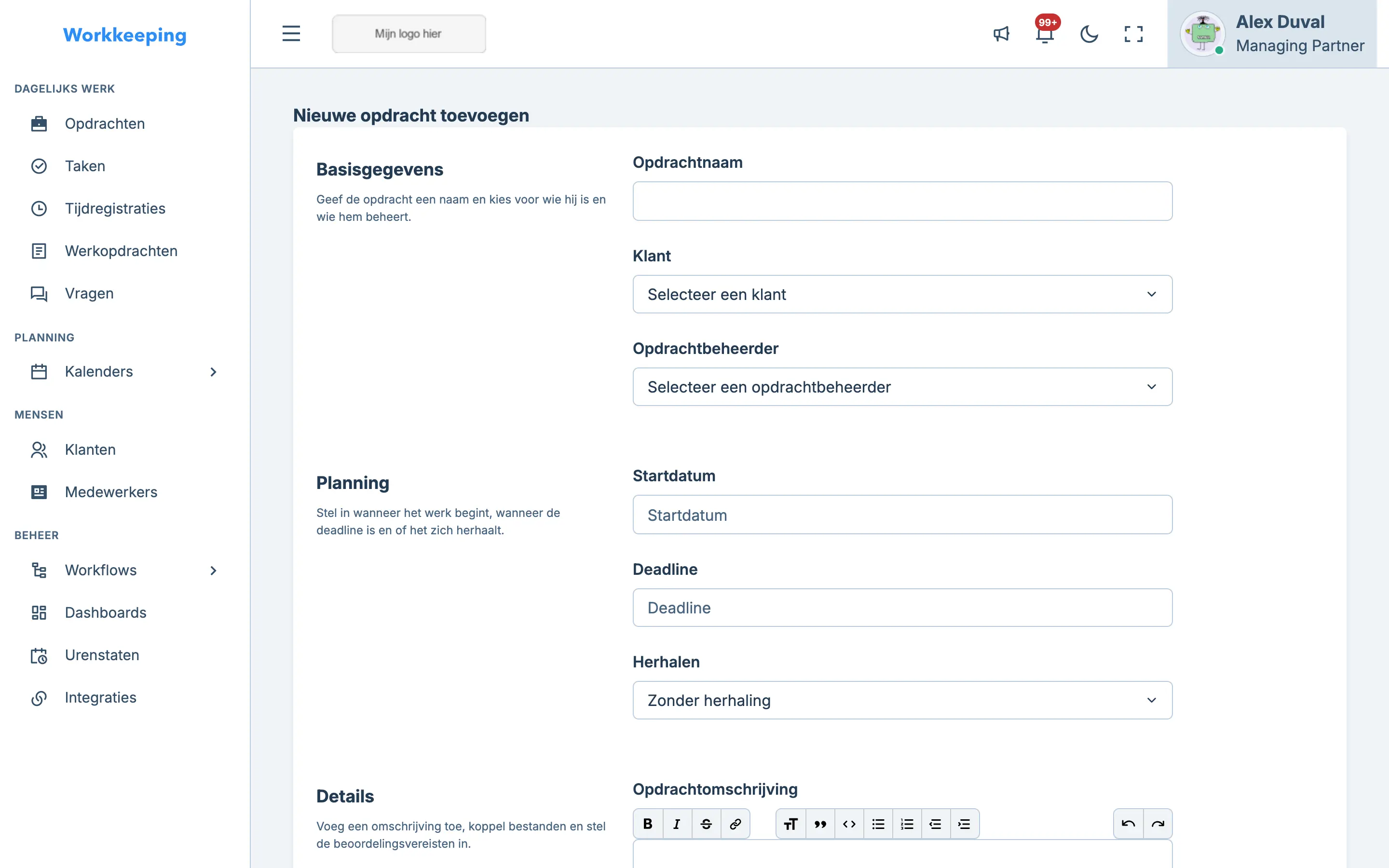This screenshot has width=1389, height=868.
Task: Apply bold formatting in description editor
Action: pos(648,824)
